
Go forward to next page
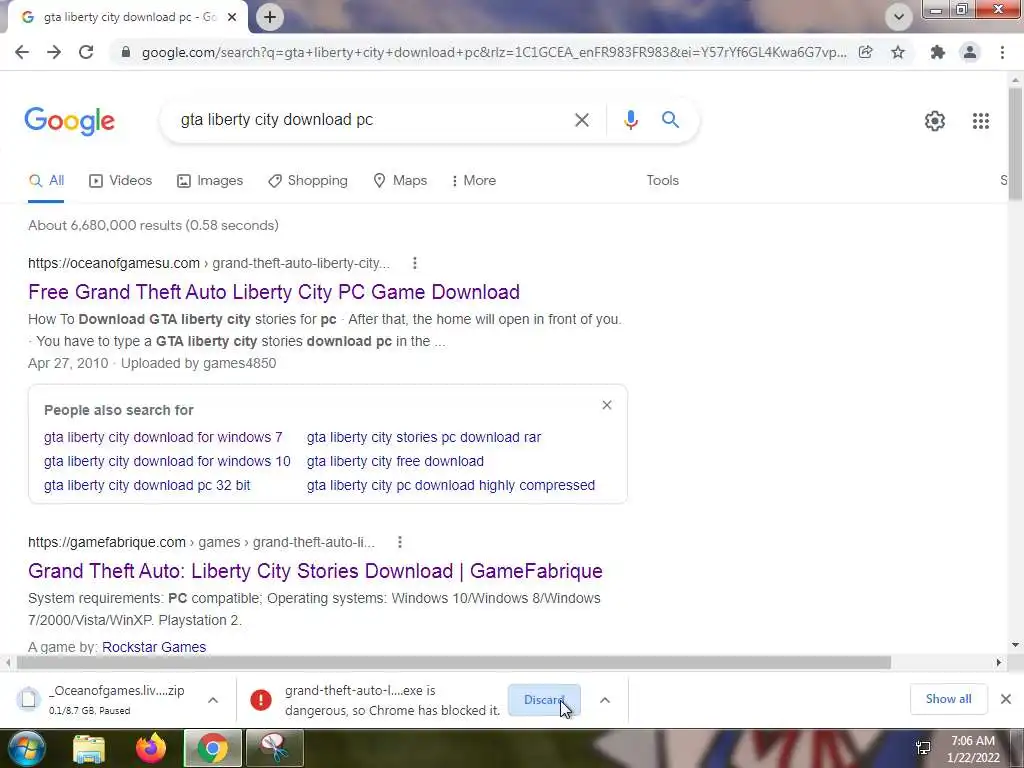pos(54,52)
